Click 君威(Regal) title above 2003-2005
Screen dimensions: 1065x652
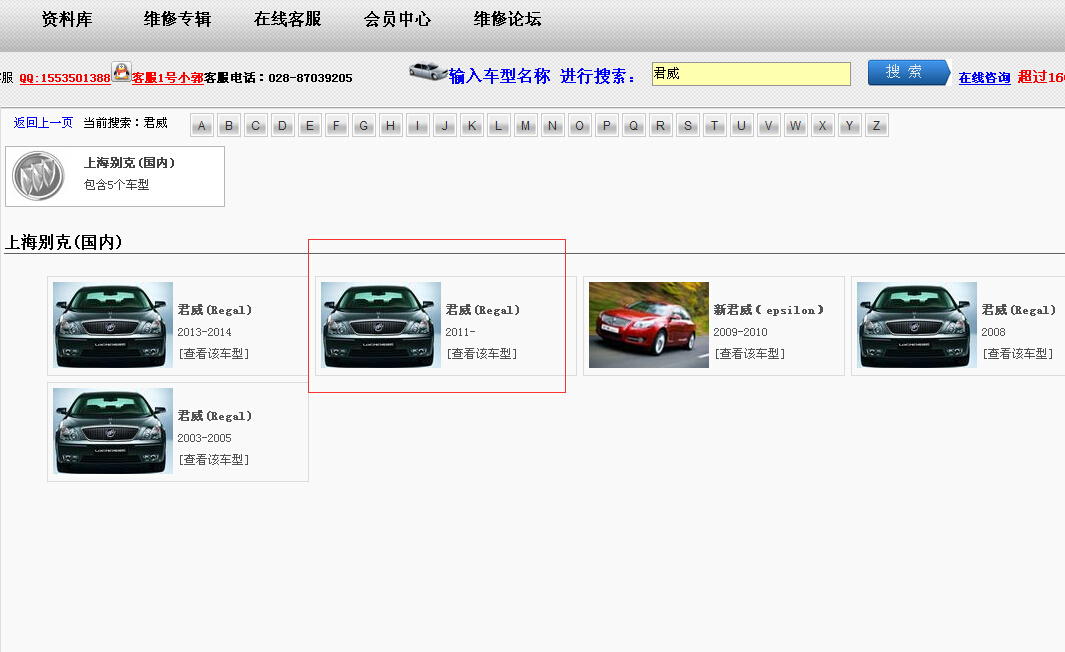[215, 416]
